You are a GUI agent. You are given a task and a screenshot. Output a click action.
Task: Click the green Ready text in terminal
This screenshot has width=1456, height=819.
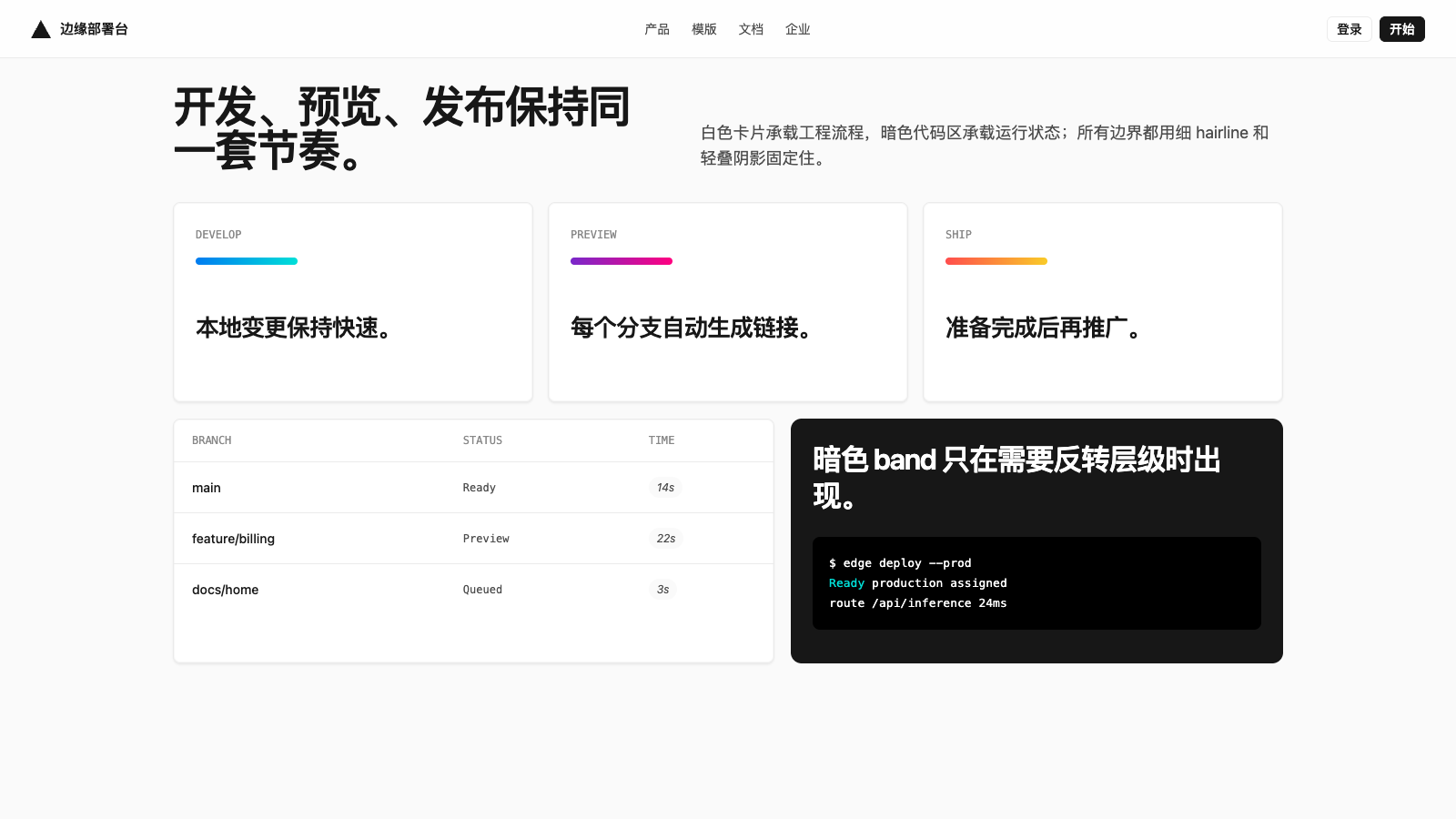(x=846, y=583)
